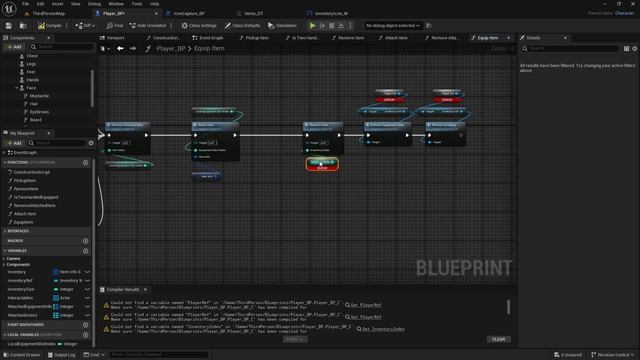Image resolution: width=640 pixels, height=360 pixels.
Task: Save the blueprint with the floppy disk icon
Action: pyautogui.click(x=9, y=25)
